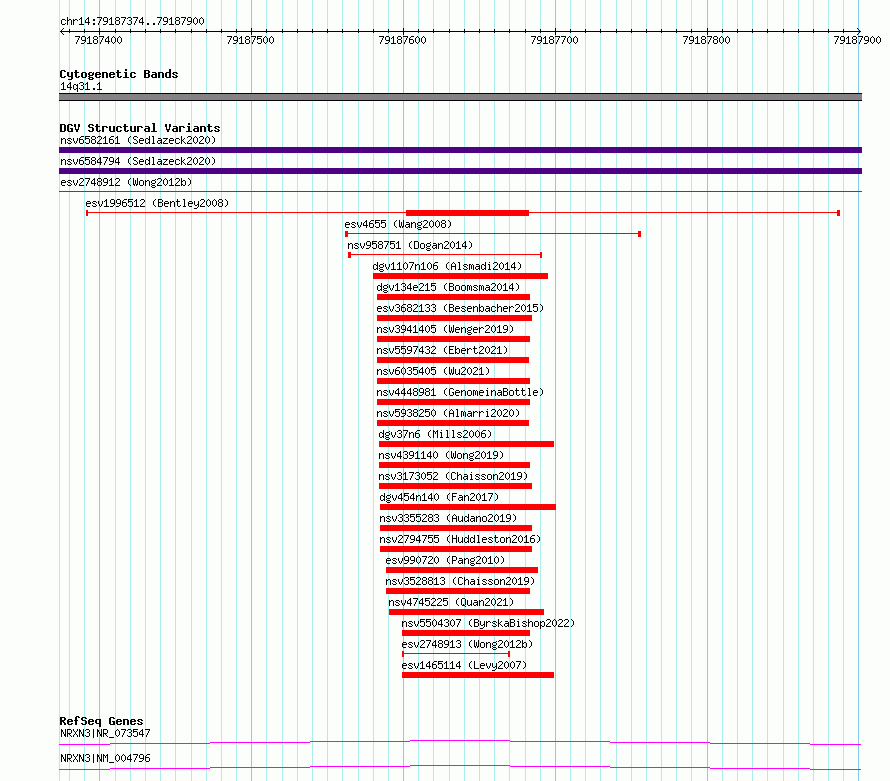This screenshot has width=890, height=781.
Task: Select nsv4448981 (GenomeinaBottle) variant
Action: click(x=460, y=392)
